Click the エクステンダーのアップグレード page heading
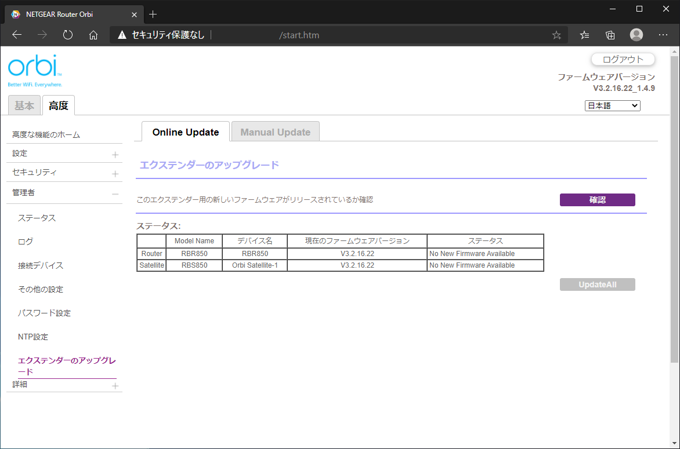The height and width of the screenshot is (449, 680). [209, 165]
